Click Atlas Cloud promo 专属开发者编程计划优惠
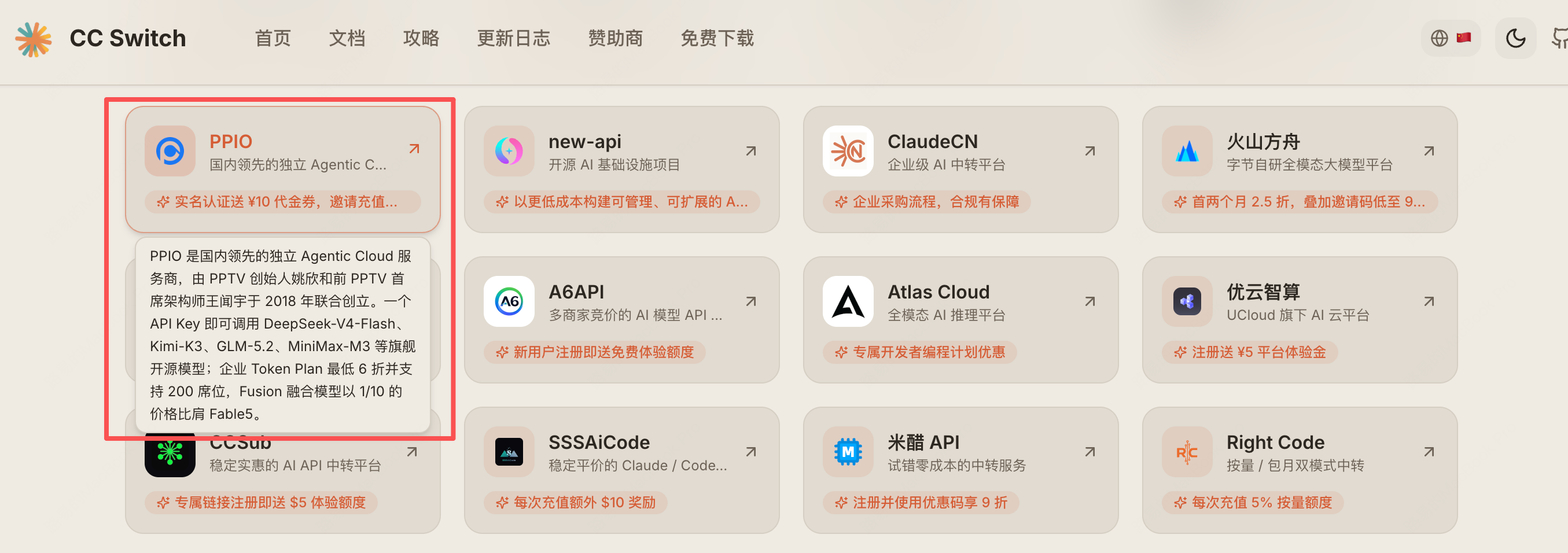This screenshot has height=553, width=1568. click(920, 352)
